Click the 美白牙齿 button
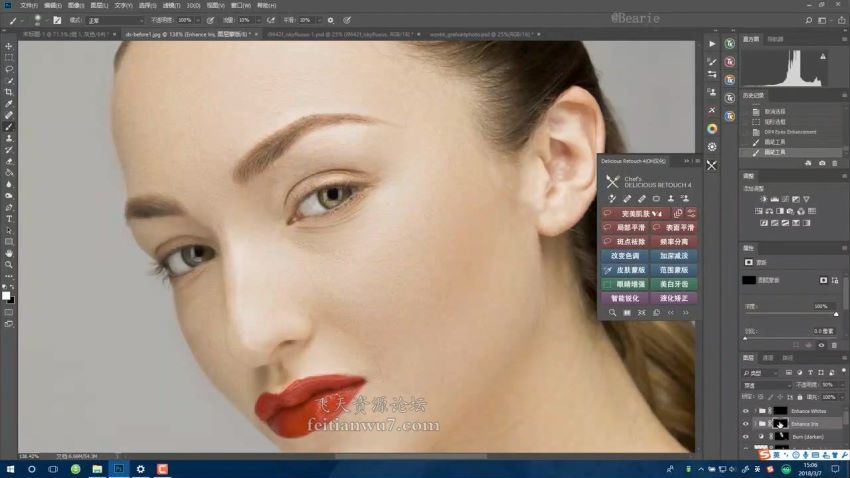Screen dimensions: 850x478 point(674,284)
